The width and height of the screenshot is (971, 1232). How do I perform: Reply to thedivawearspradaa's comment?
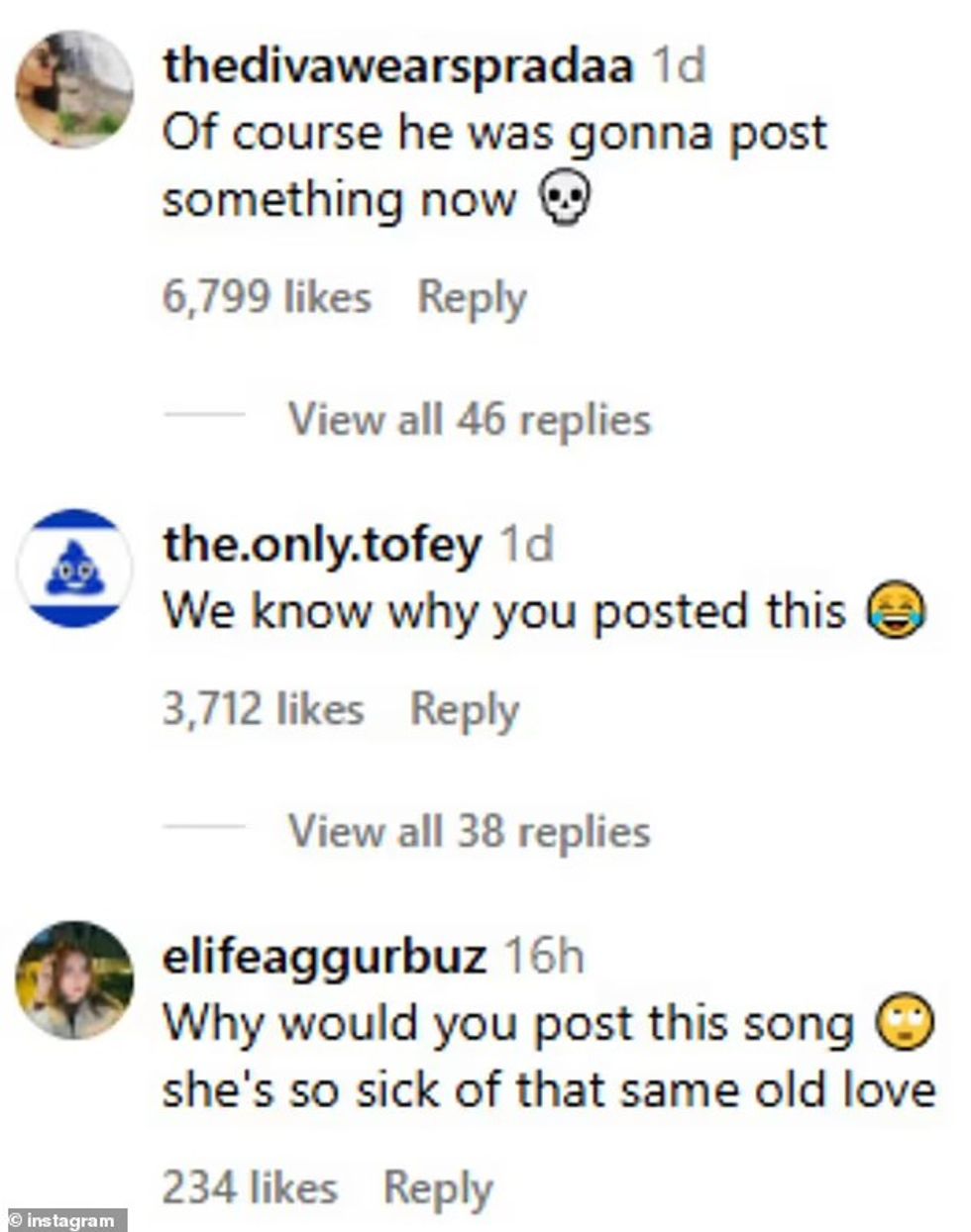tap(471, 297)
